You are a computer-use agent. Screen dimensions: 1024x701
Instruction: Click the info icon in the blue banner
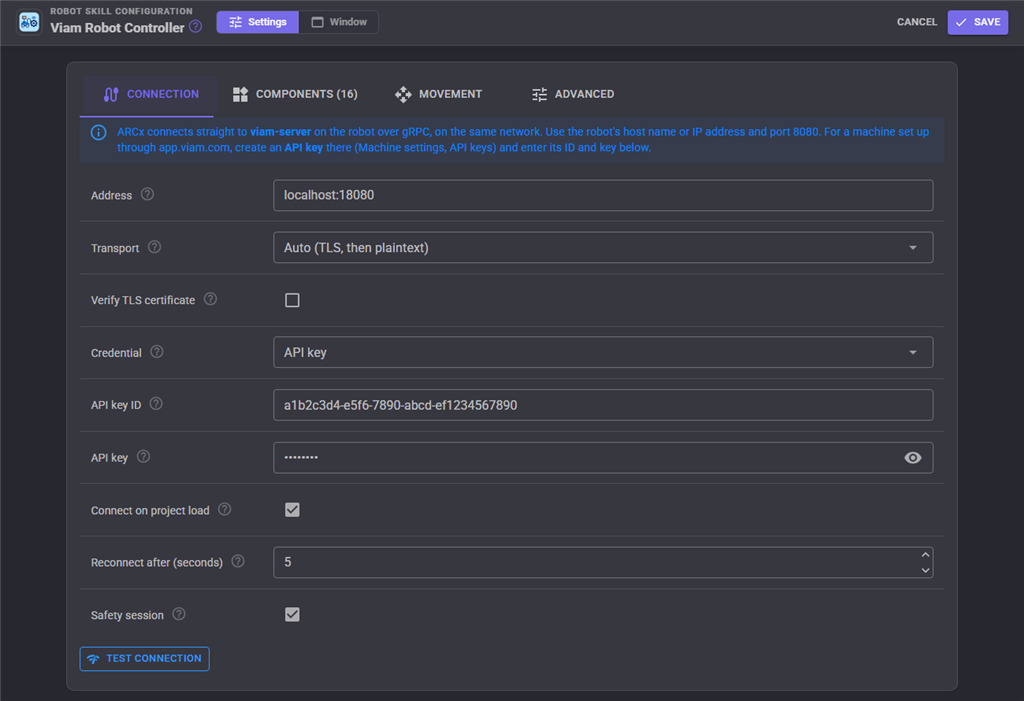(x=99, y=133)
